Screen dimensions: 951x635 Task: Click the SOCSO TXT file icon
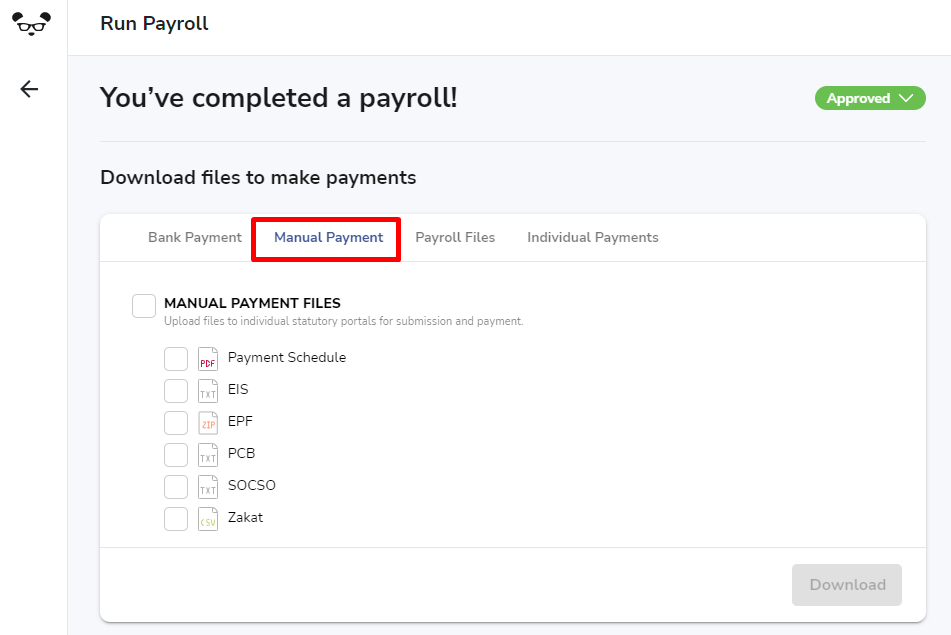pos(207,487)
